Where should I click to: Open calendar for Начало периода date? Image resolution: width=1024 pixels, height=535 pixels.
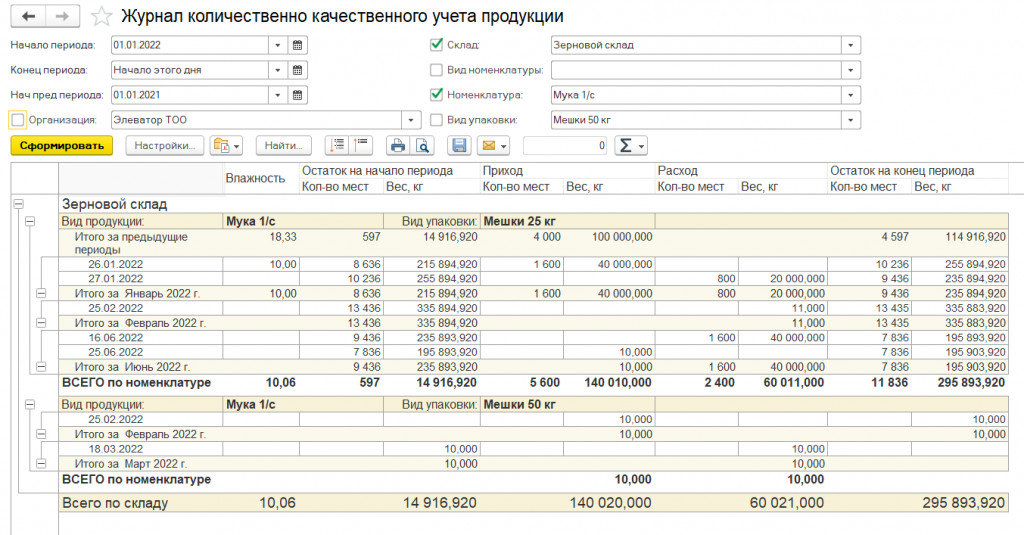(297, 45)
